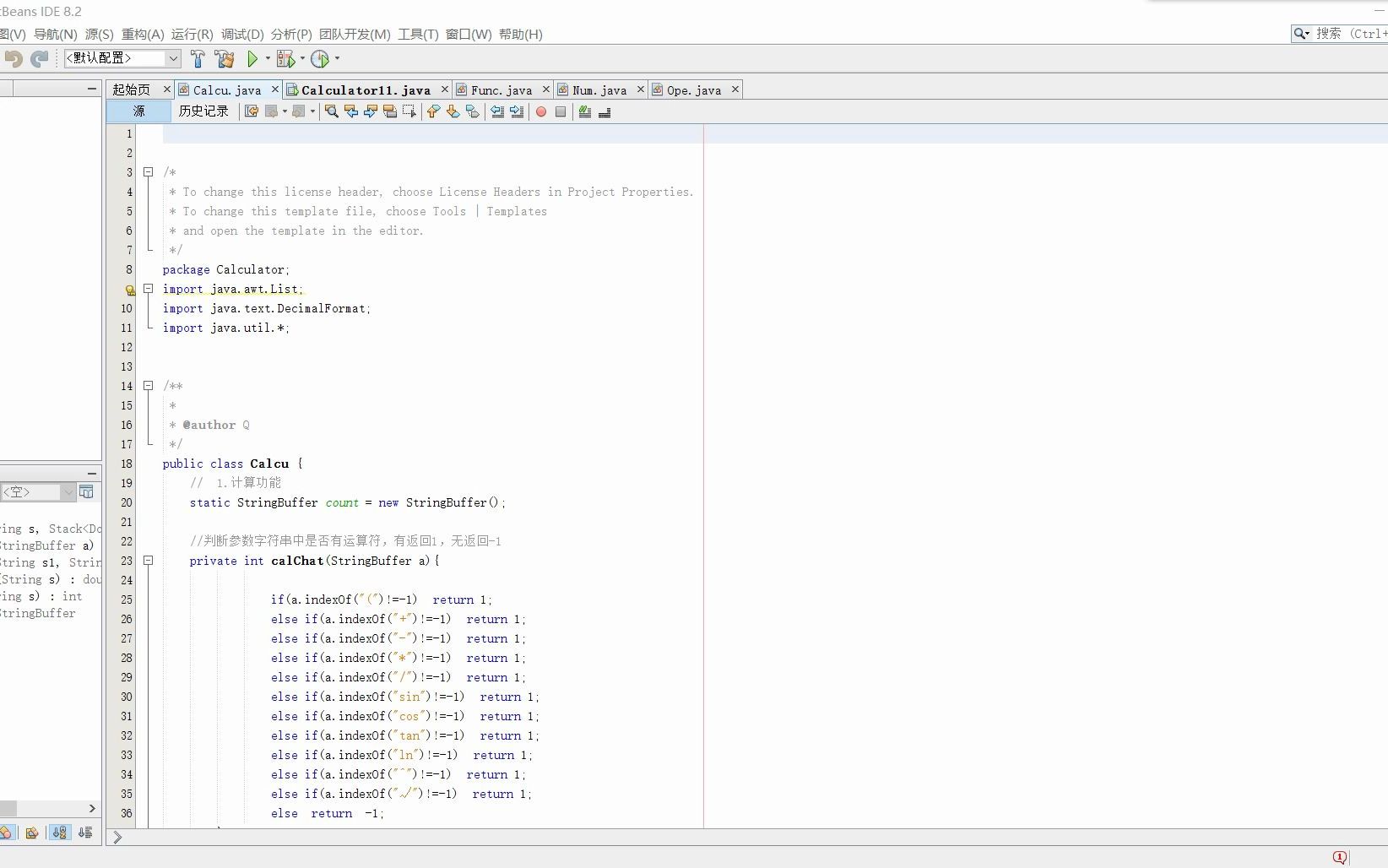
Task: Collapse license comment fold at line 3
Action: pos(148,172)
